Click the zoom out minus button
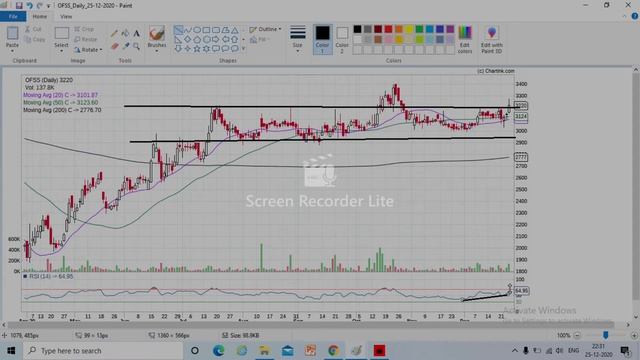 [577, 336]
